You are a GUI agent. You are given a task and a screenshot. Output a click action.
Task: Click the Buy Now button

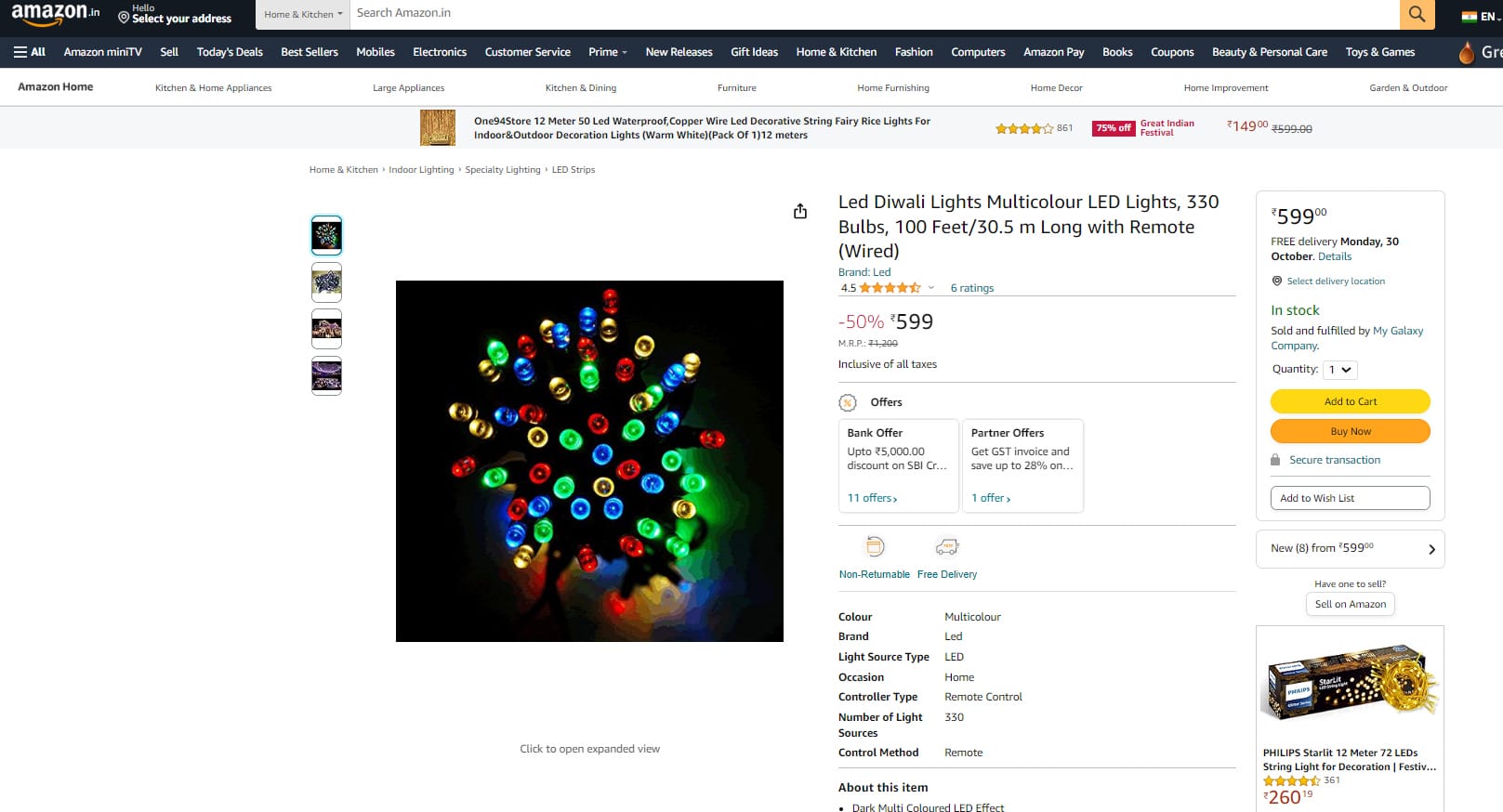pyautogui.click(x=1350, y=431)
